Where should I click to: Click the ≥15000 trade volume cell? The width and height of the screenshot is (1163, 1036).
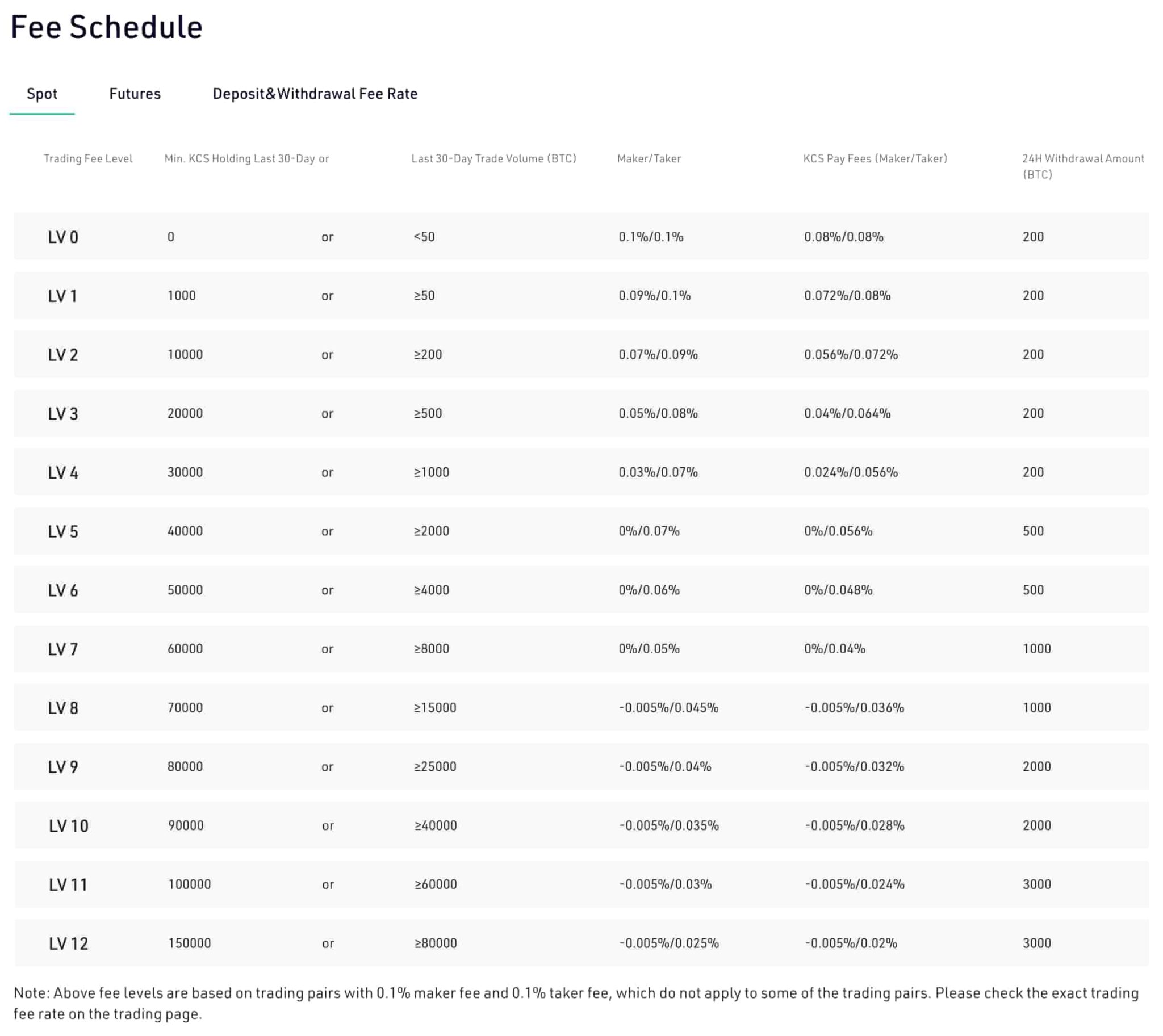(434, 707)
